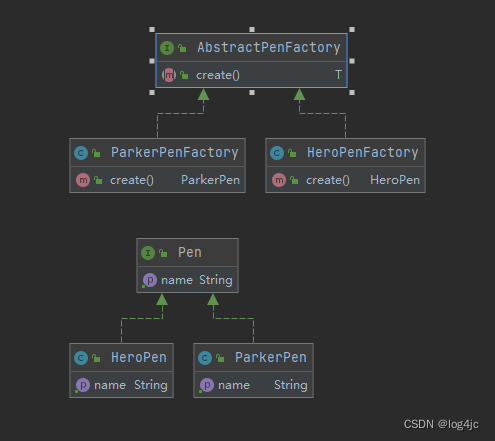This screenshot has height=441, width=495.
Task: Click the class icon of ParkerPenFactory
Action: click(x=81, y=153)
